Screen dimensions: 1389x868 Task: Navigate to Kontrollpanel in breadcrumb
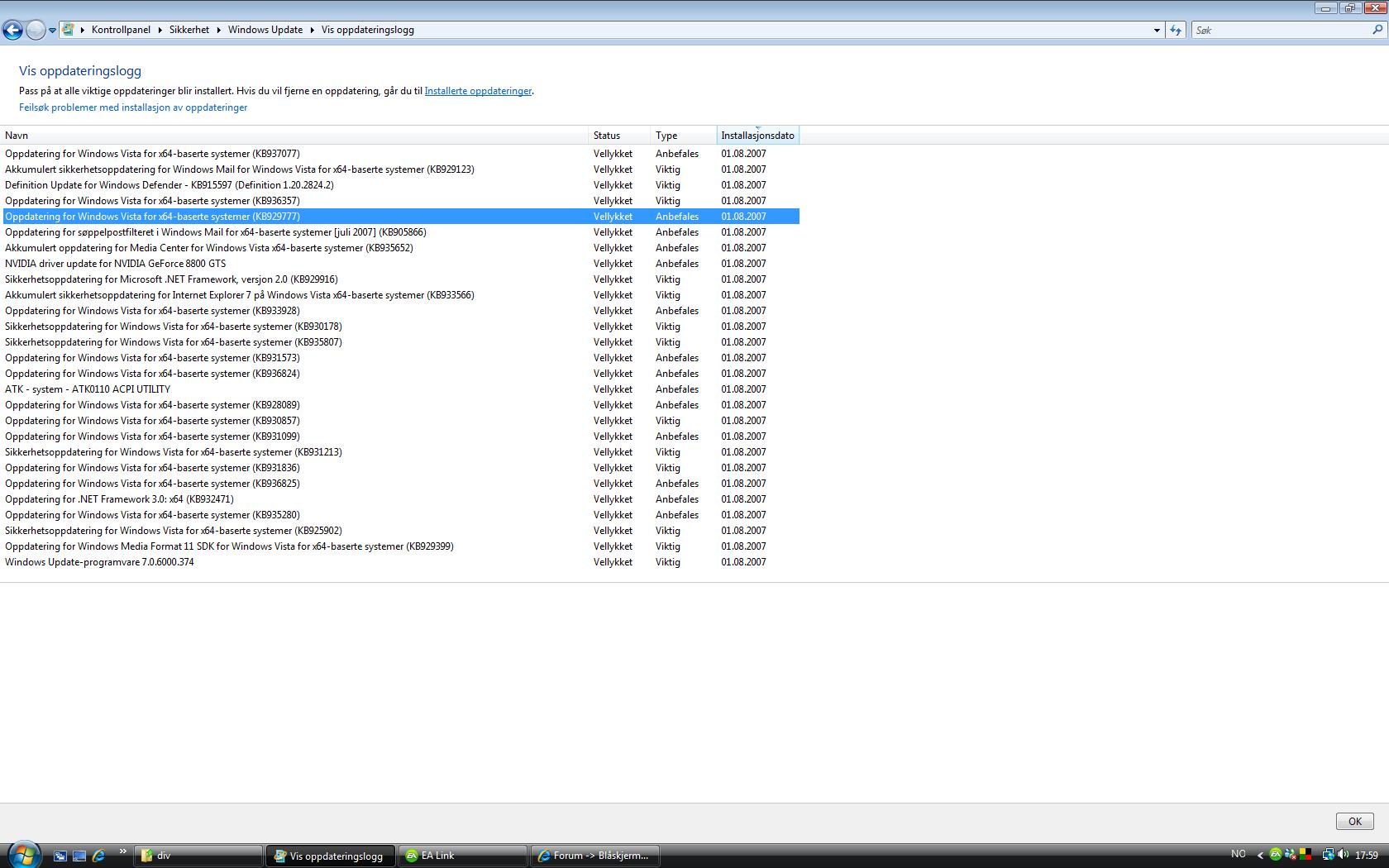[121, 30]
